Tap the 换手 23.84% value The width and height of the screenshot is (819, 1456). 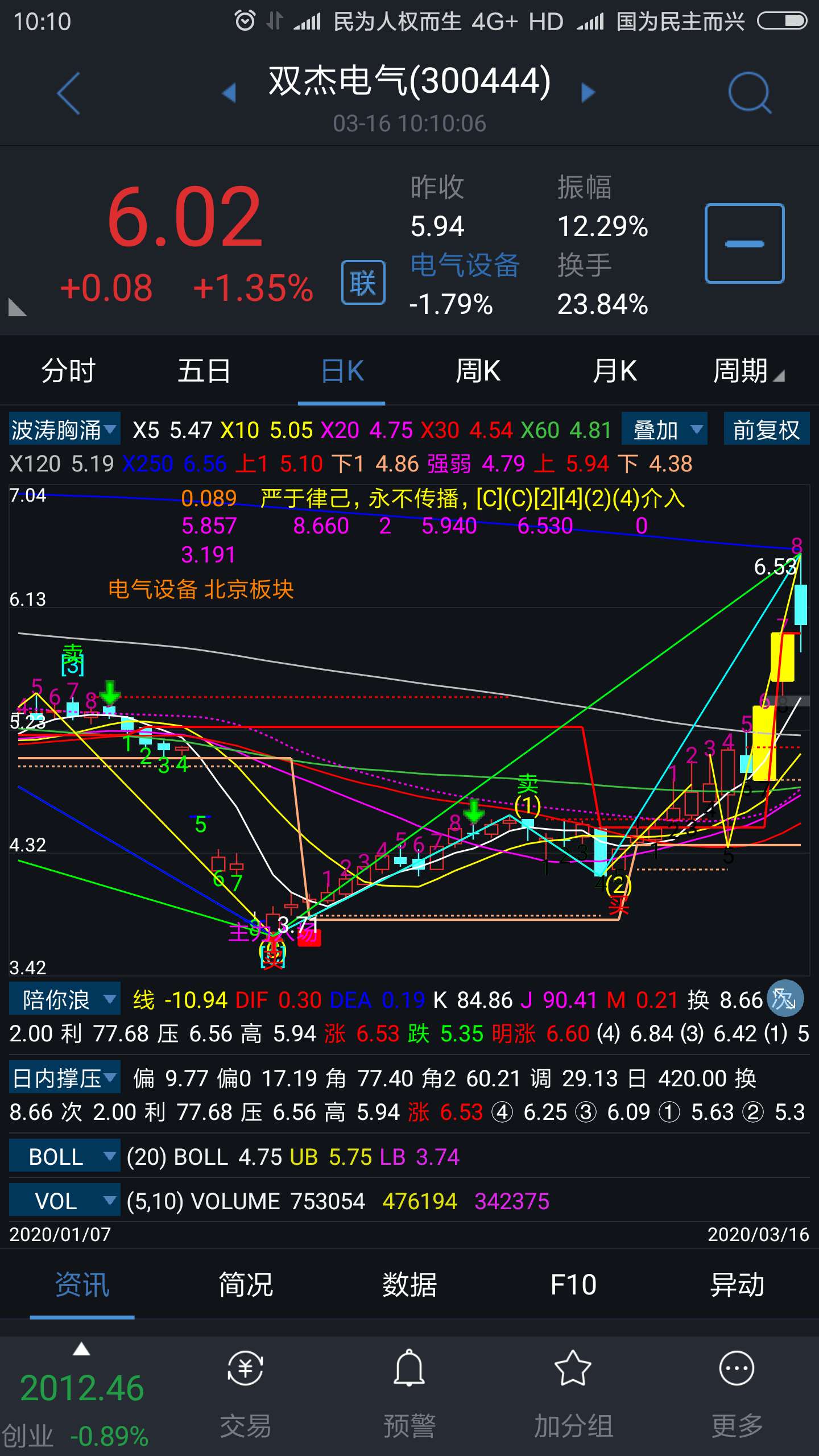(602, 304)
